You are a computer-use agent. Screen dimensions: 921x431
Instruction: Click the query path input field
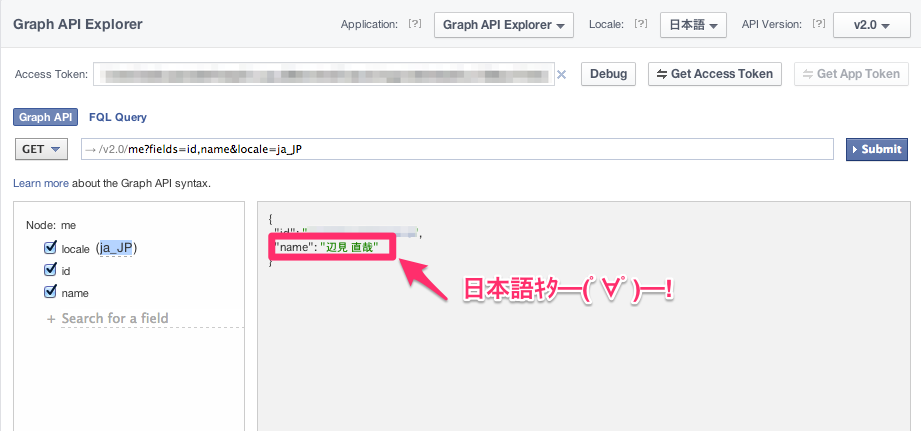[458, 149]
